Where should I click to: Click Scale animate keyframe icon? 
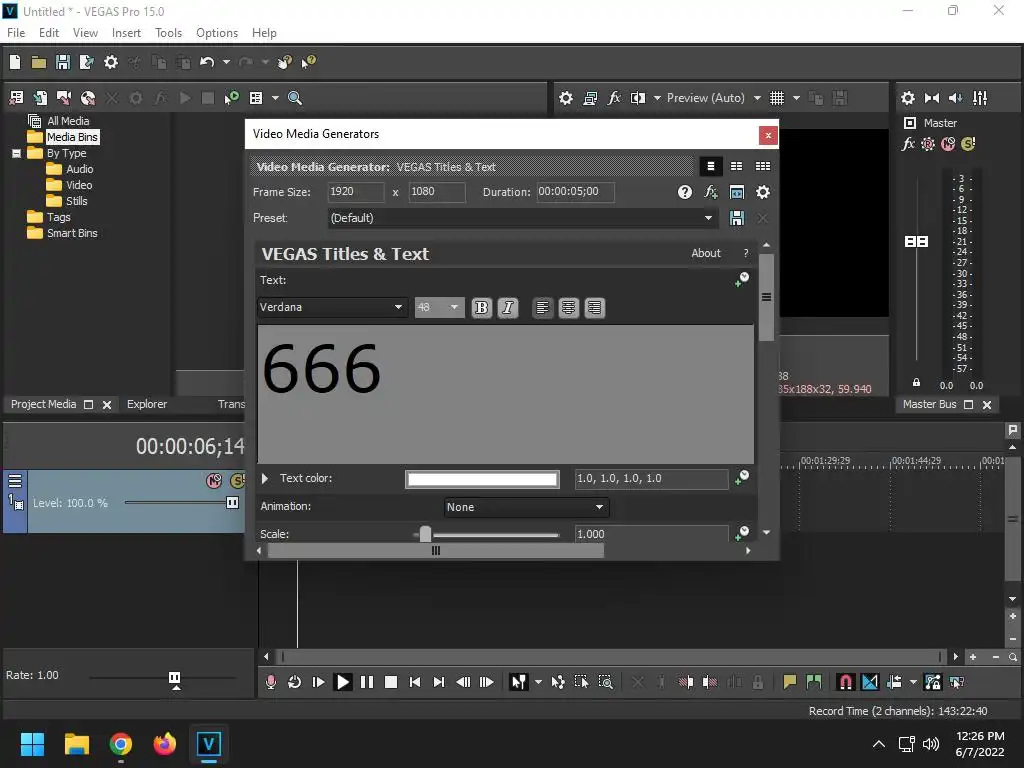pyautogui.click(x=742, y=533)
